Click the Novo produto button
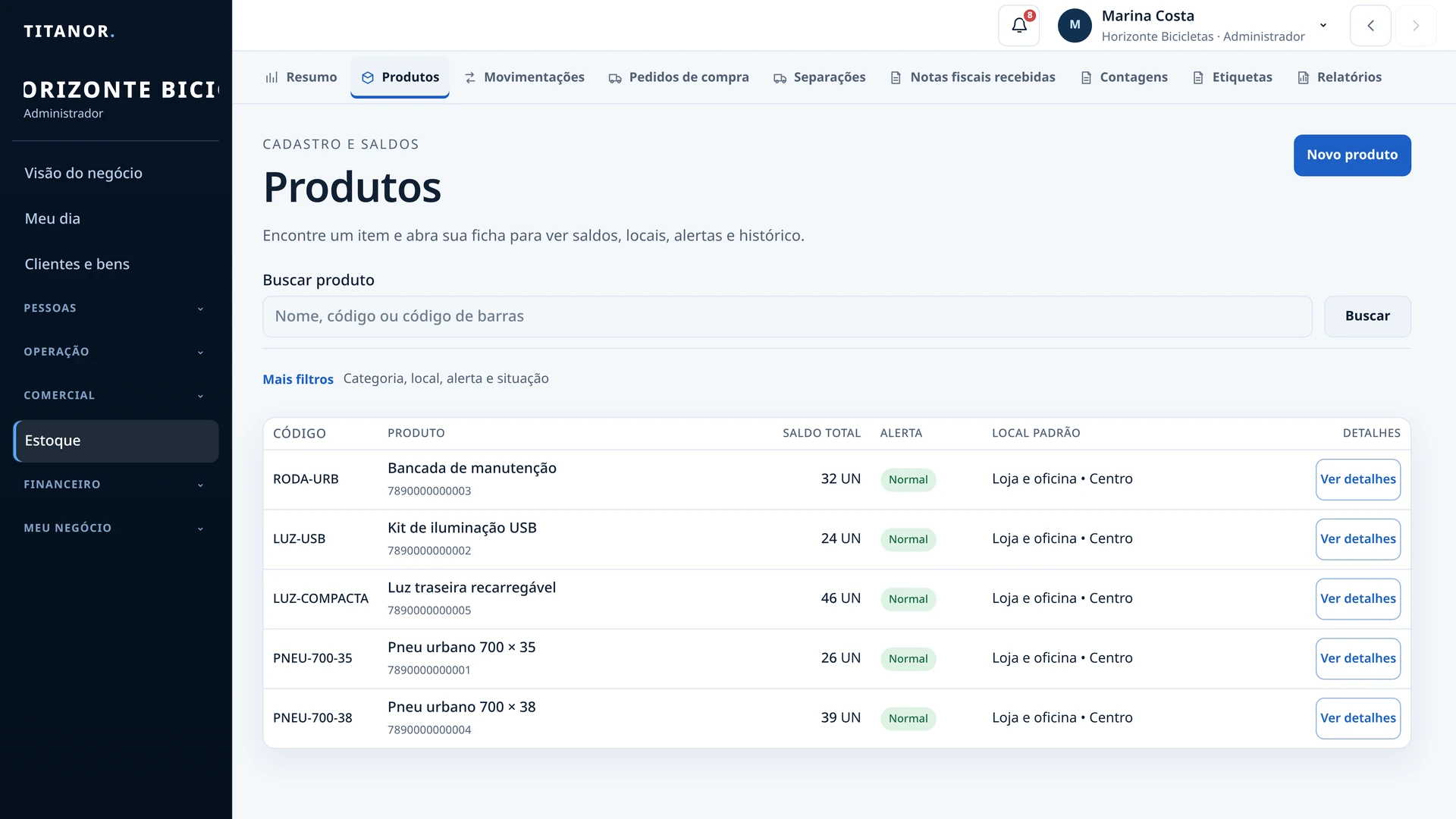 click(x=1352, y=155)
